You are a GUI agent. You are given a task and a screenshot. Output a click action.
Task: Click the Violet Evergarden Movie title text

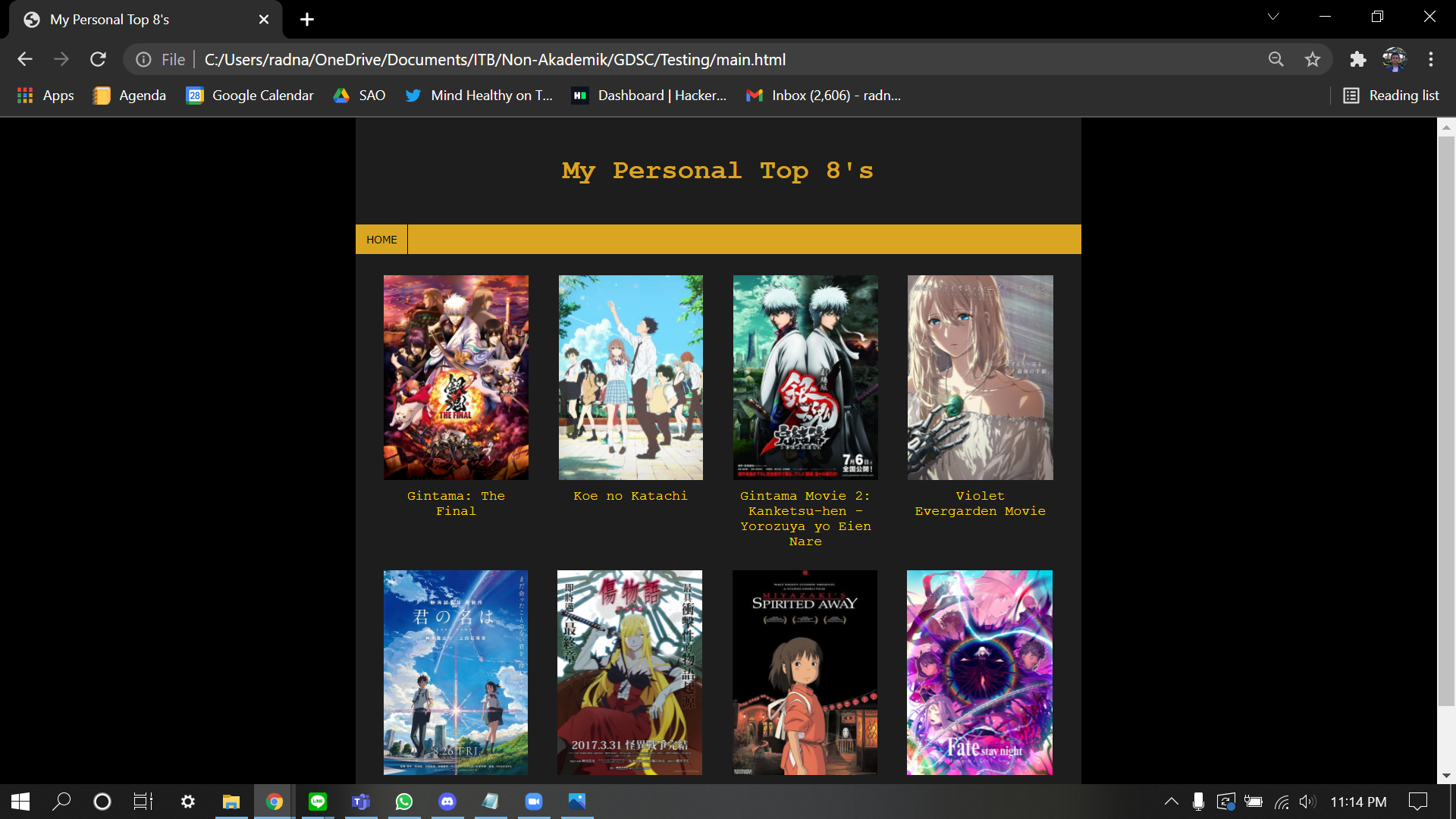(981, 504)
